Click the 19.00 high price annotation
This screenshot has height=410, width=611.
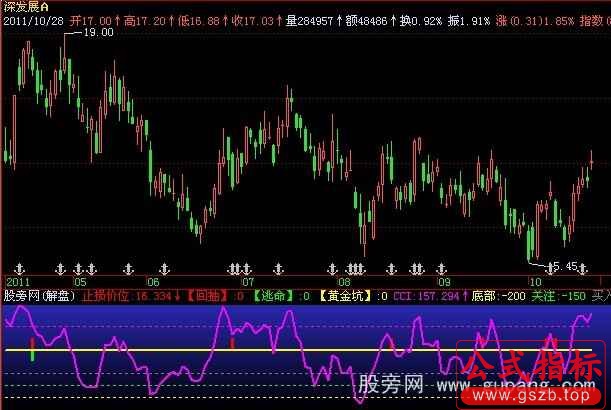click(x=98, y=32)
